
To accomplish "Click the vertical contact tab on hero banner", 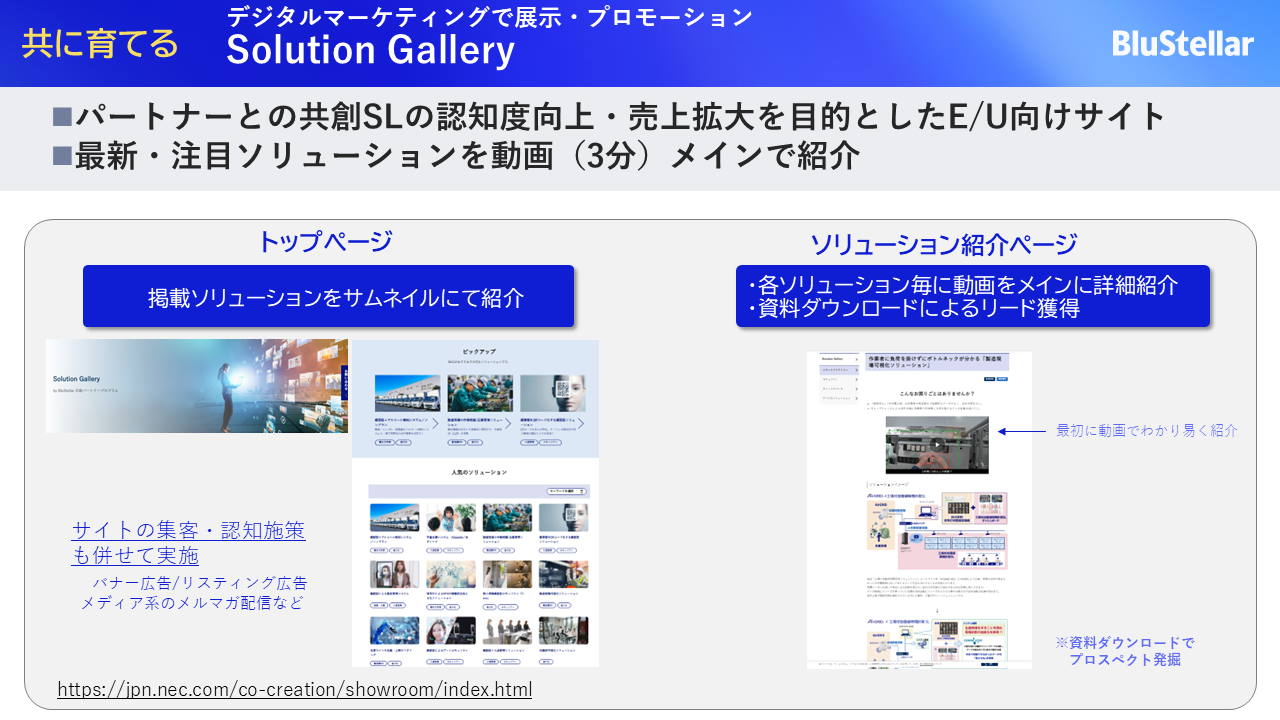I will (343, 381).
